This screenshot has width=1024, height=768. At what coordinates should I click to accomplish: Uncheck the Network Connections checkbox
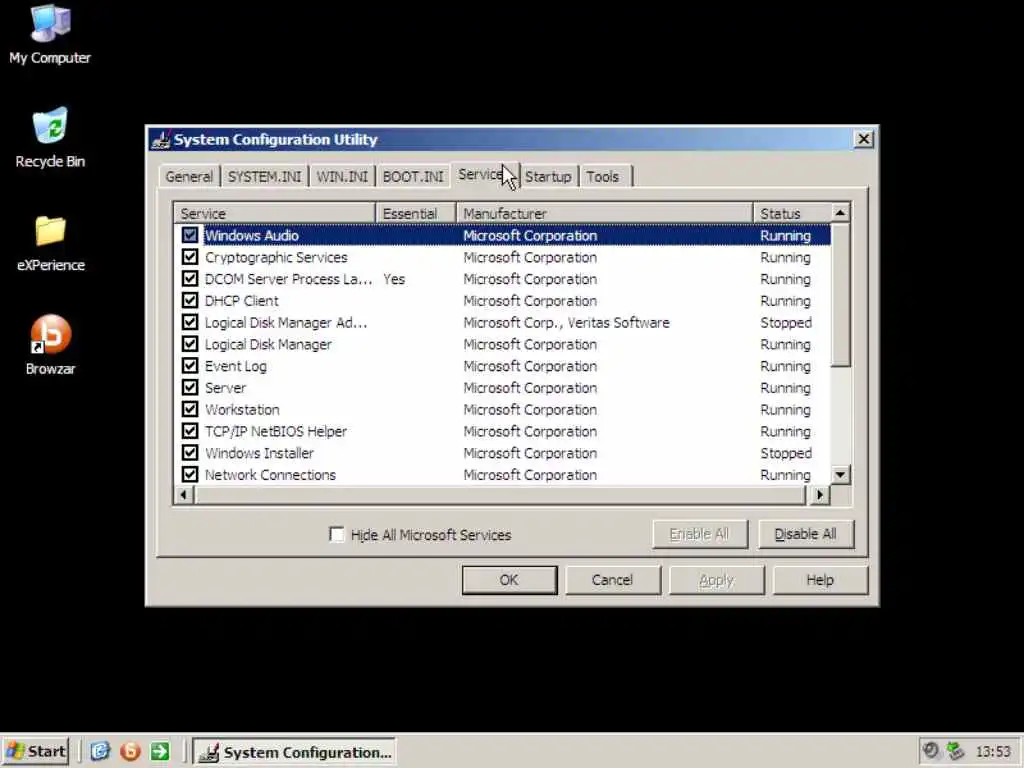[190, 475]
